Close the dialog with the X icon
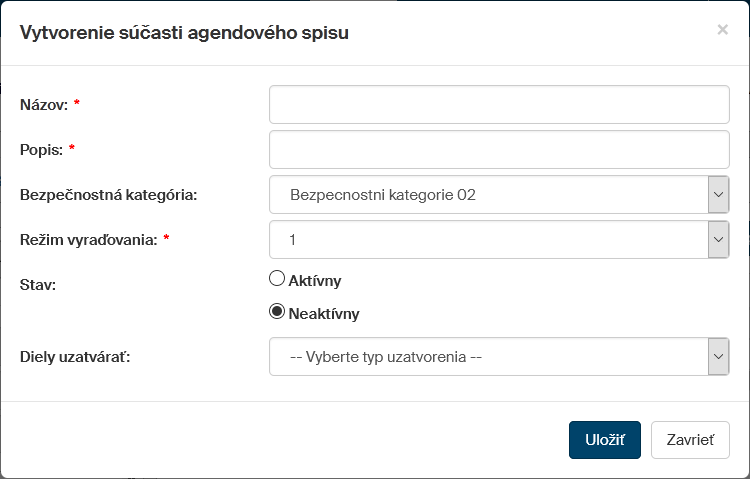750x479 pixels. pos(722,30)
